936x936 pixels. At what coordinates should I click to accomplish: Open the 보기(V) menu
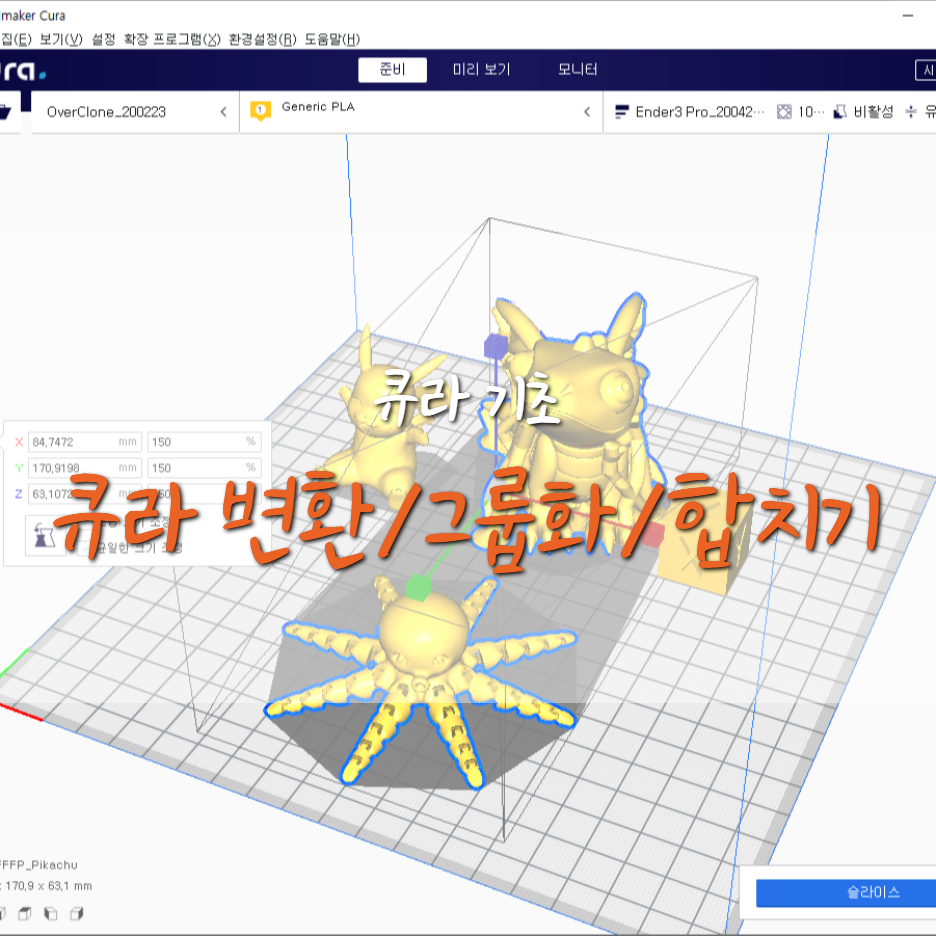tap(61, 39)
